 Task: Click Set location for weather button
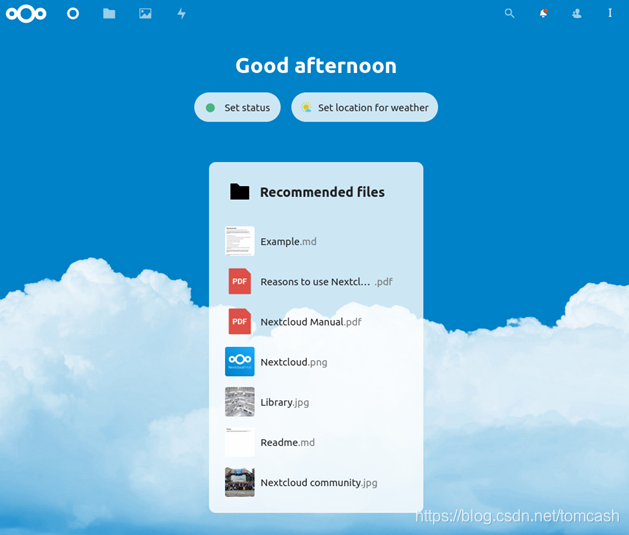pyautogui.click(x=365, y=107)
